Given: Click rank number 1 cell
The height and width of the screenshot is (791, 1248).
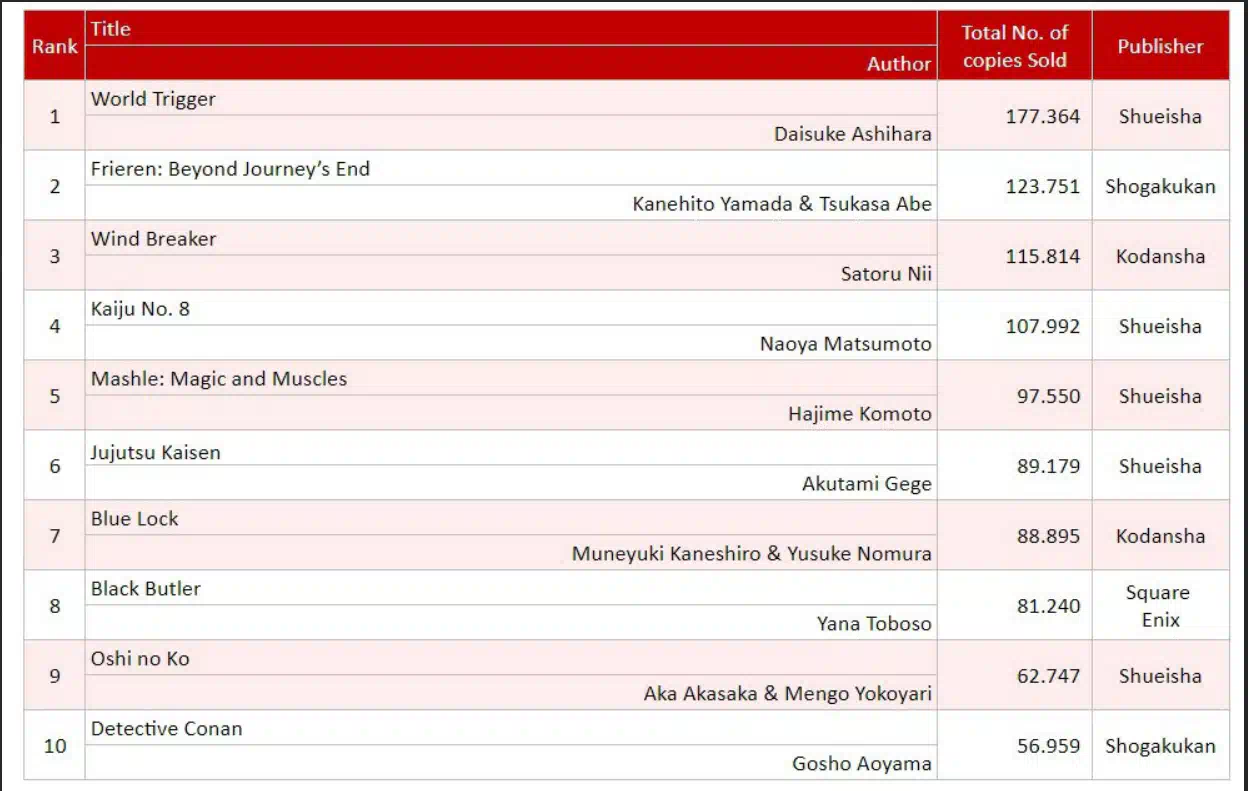Looking at the screenshot, I should (54, 116).
